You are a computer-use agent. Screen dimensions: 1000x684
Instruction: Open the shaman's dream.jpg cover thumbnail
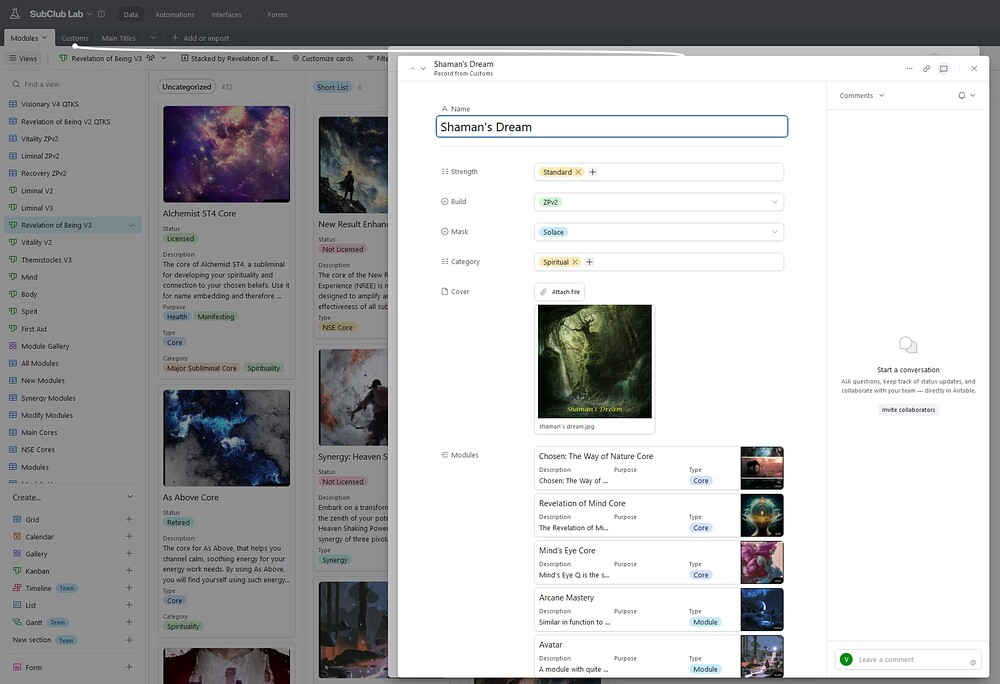[x=594, y=361]
